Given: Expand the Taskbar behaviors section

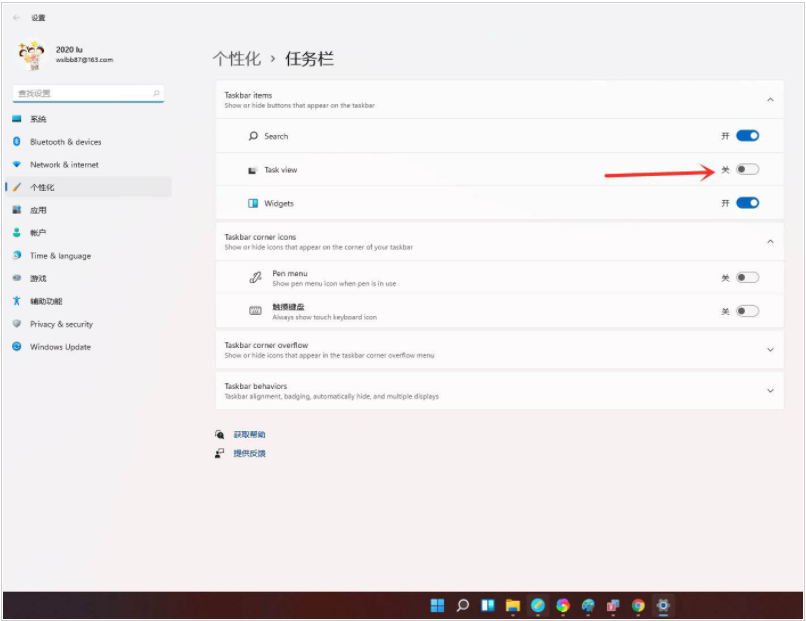Looking at the screenshot, I should [770, 391].
